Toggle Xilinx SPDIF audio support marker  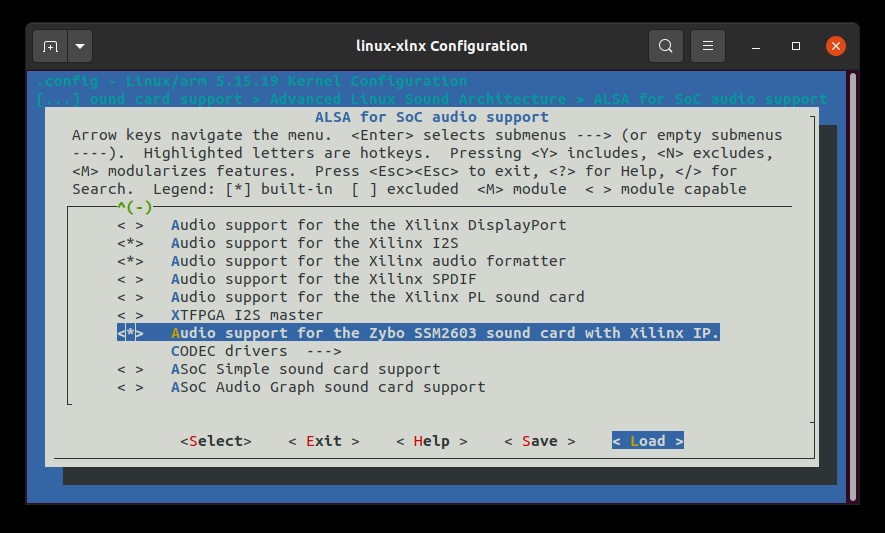tap(130, 279)
